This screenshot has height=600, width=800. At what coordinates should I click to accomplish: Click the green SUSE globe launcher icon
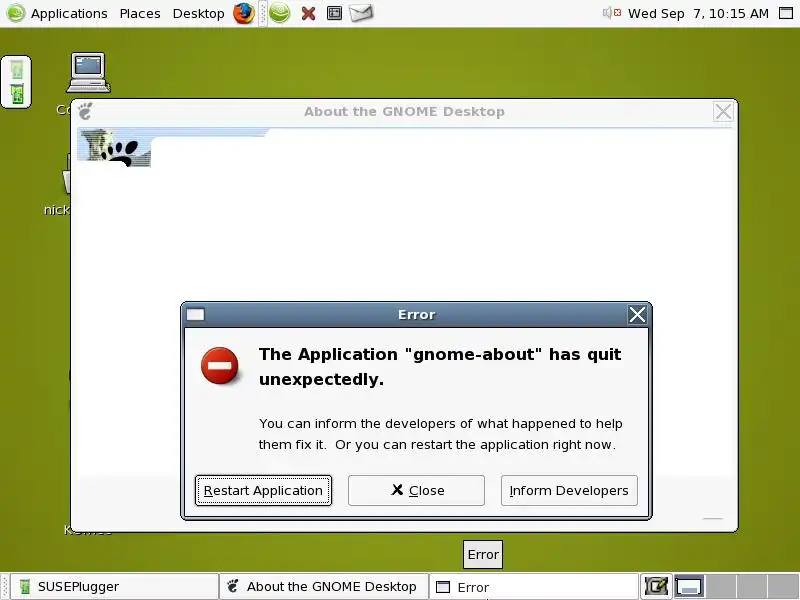279,13
